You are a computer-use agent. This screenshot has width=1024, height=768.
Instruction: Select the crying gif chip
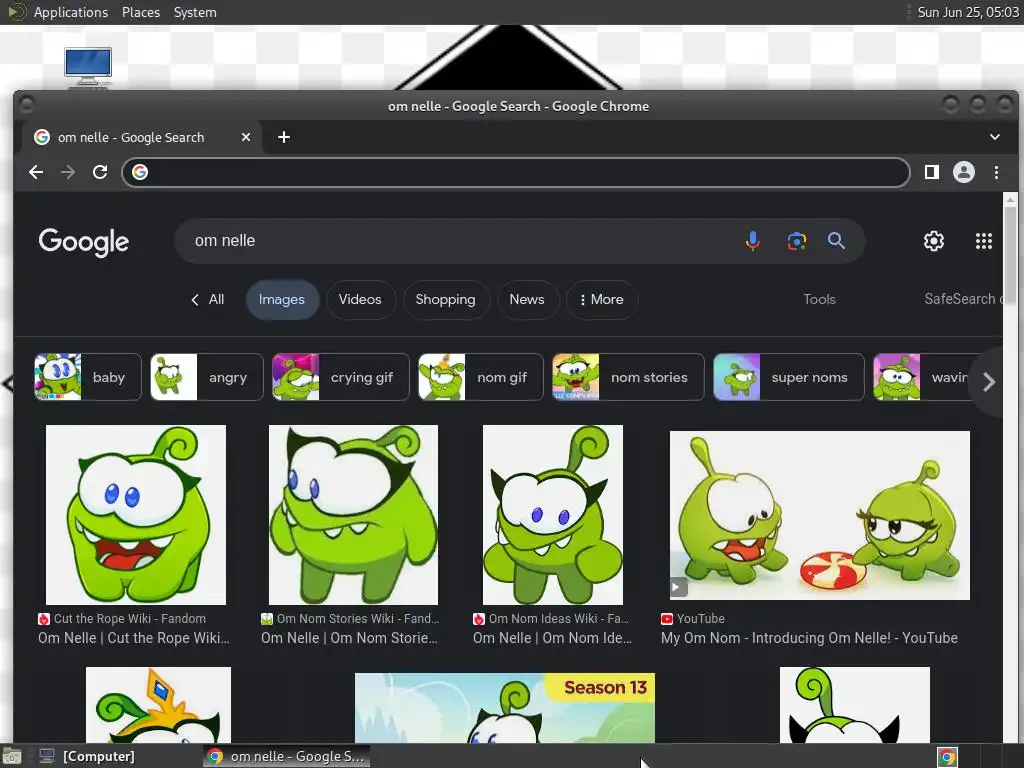pyautogui.click(x=340, y=377)
